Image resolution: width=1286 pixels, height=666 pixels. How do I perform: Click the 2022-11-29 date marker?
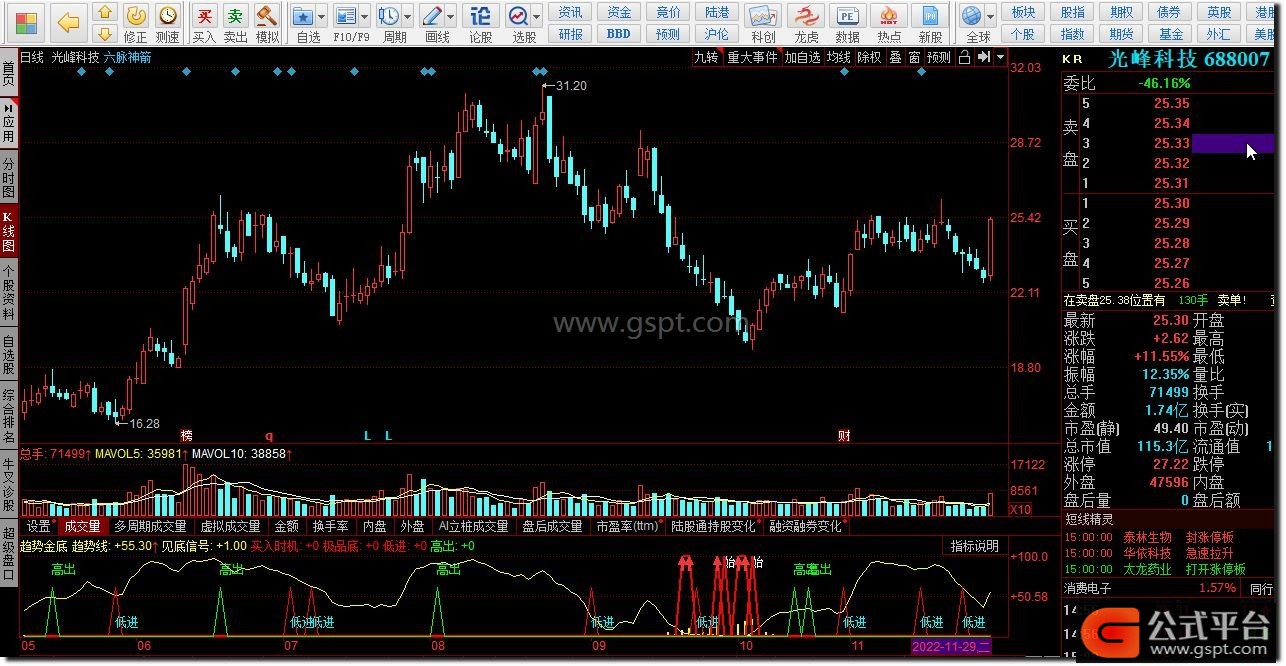tap(950, 646)
